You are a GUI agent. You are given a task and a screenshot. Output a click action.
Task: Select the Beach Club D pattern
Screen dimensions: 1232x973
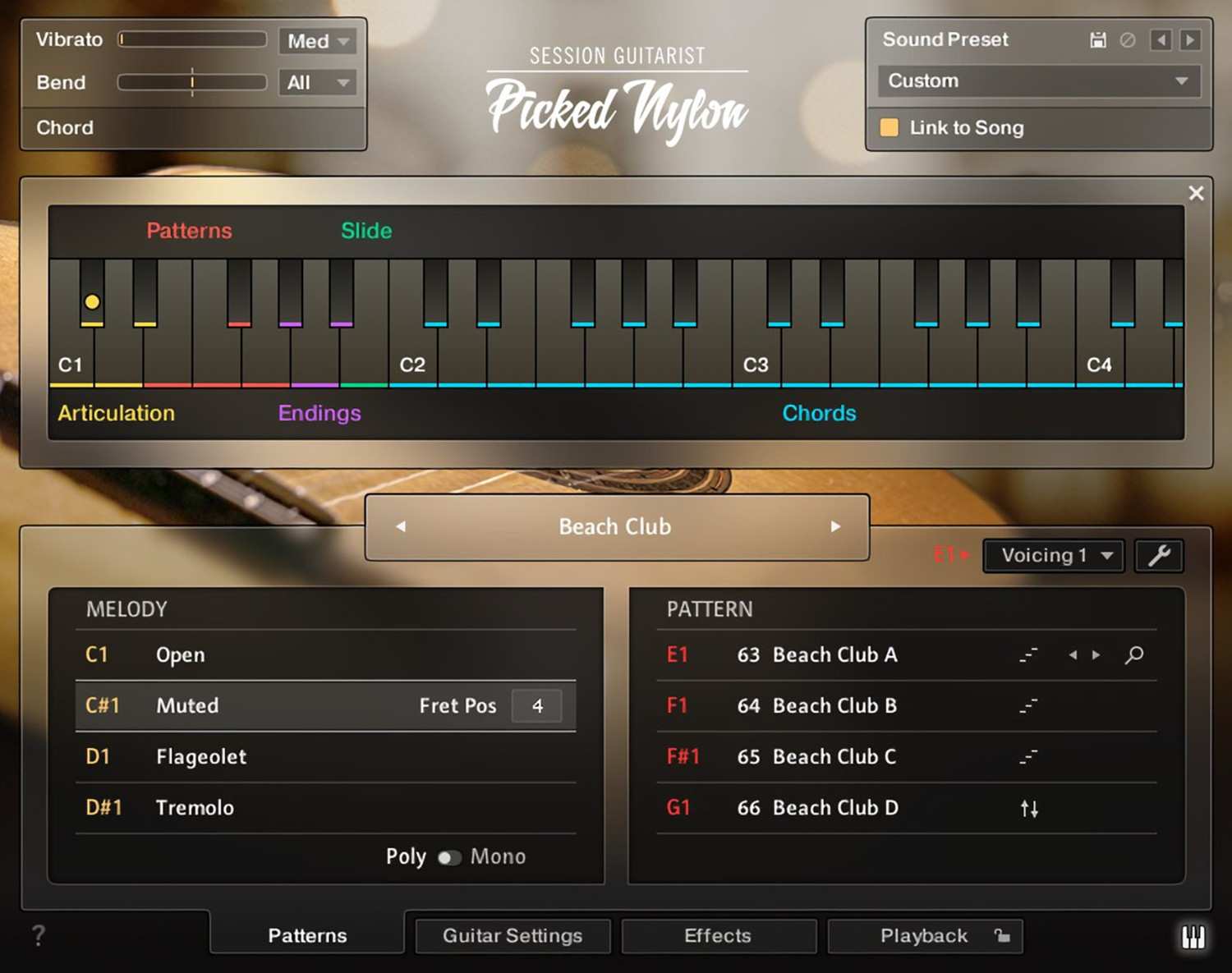click(x=834, y=808)
